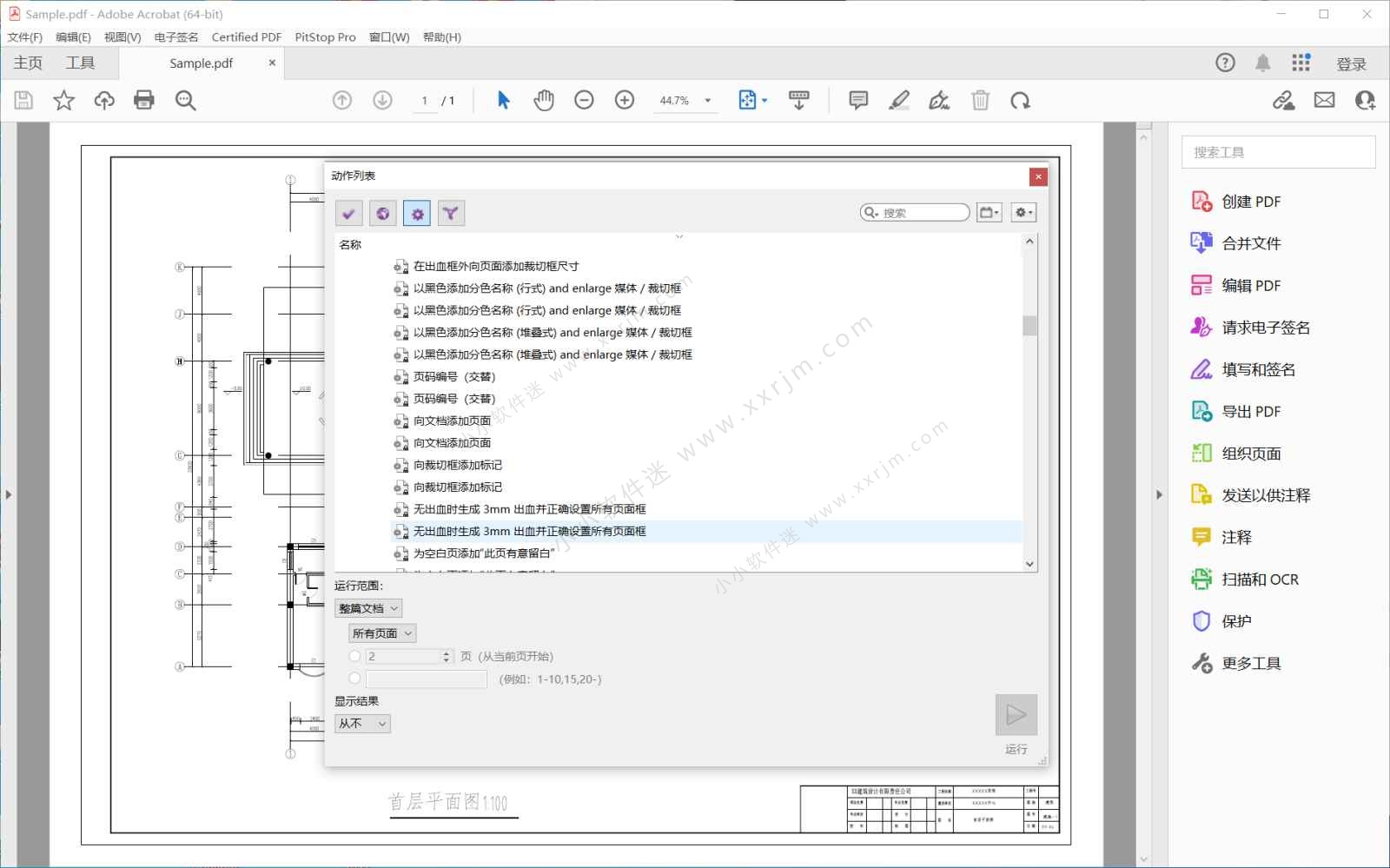The width and height of the screenshot is (1390, 868).
Task: Open 更多工具 in tools pane
Action: [x=1235, y=664]
